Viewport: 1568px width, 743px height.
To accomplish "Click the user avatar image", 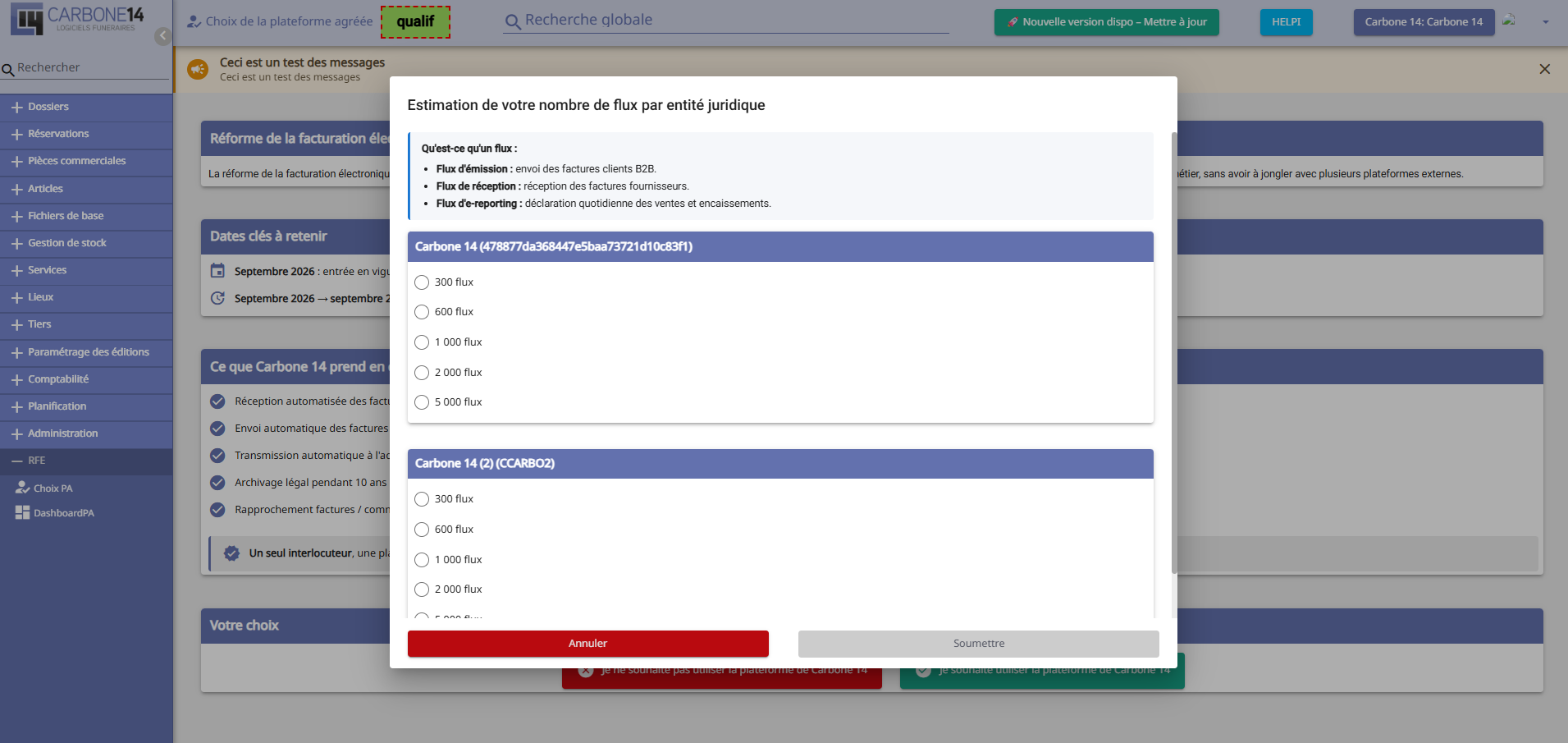I will (1509, 21).
